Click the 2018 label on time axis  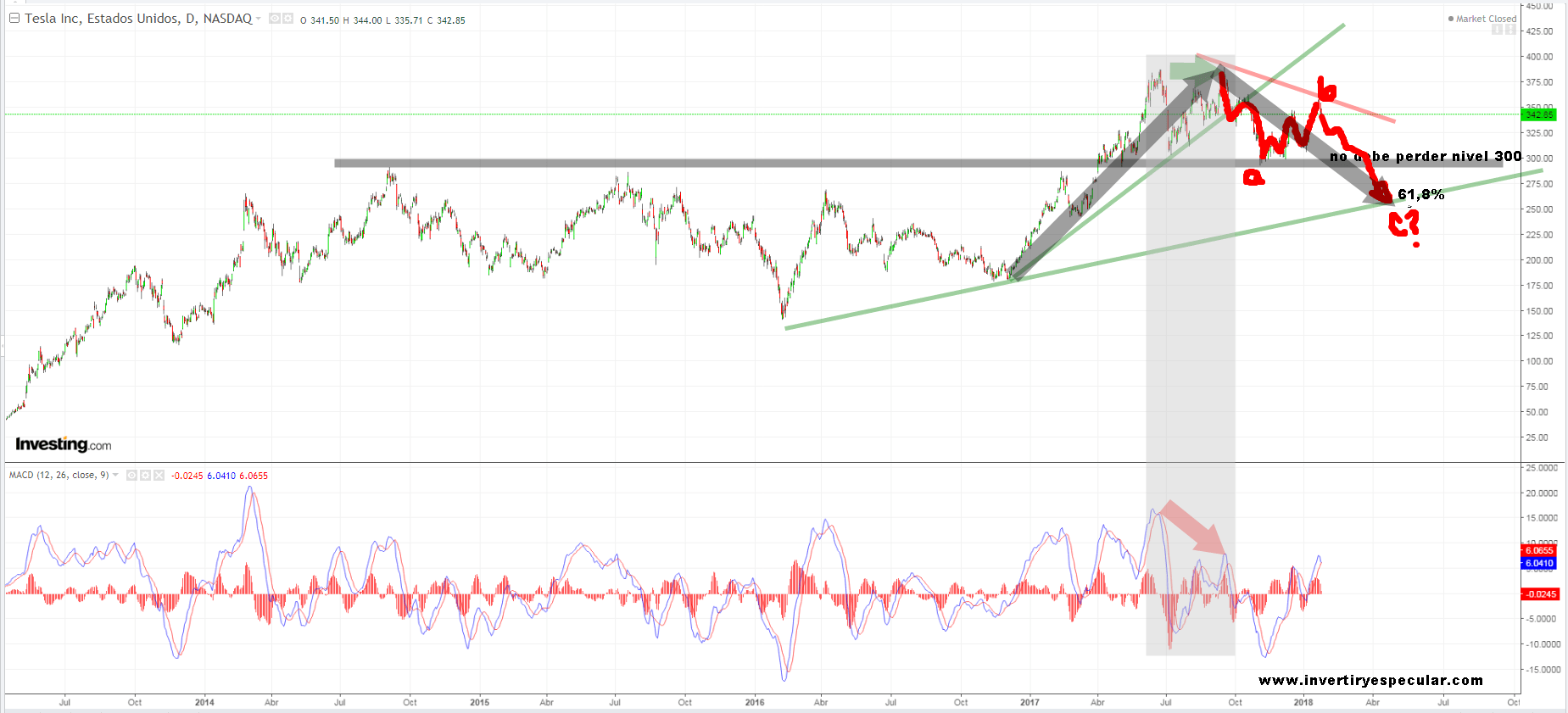[x=1303, y=702]
